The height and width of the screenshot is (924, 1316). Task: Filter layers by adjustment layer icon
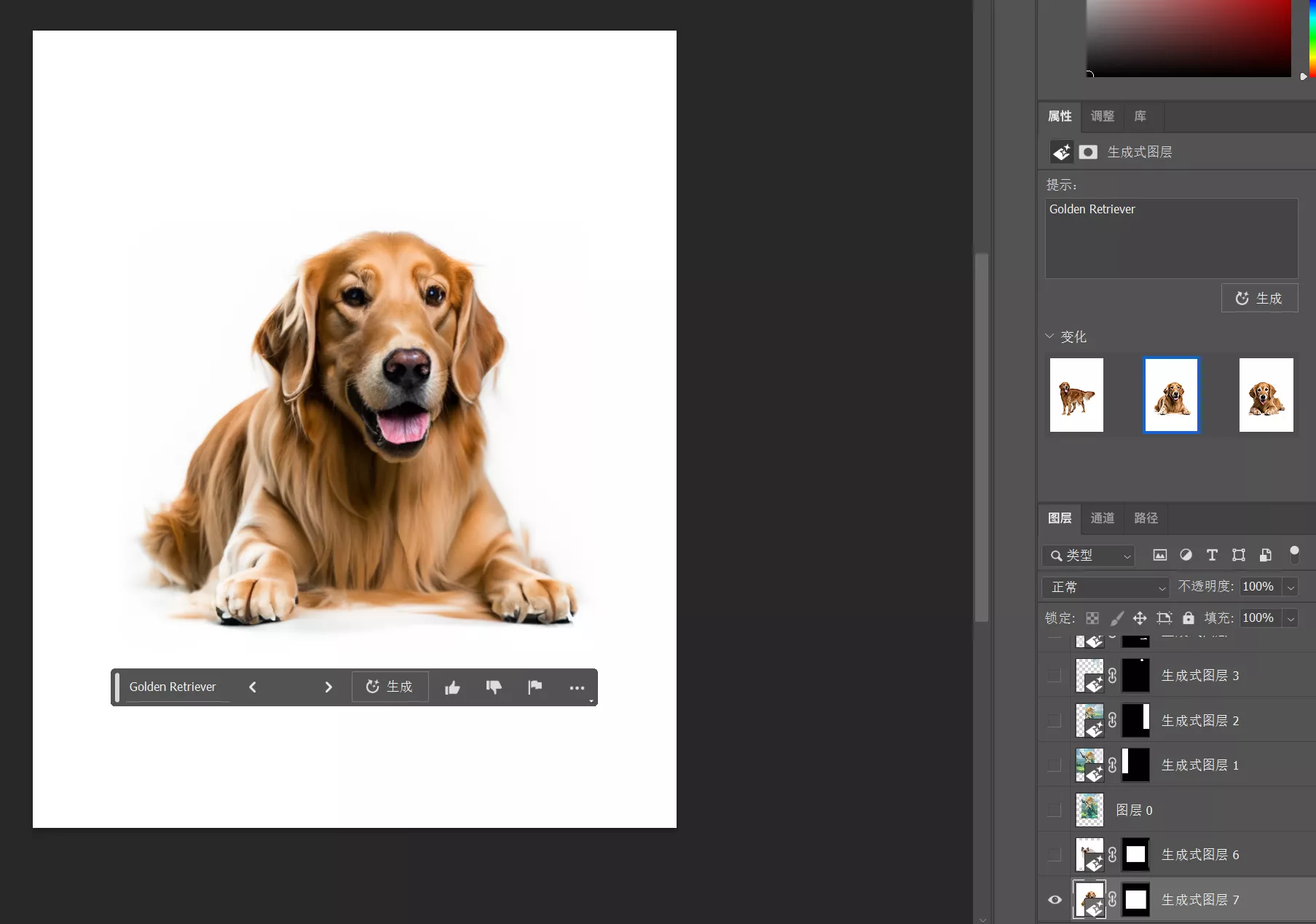pos(1186,555)
